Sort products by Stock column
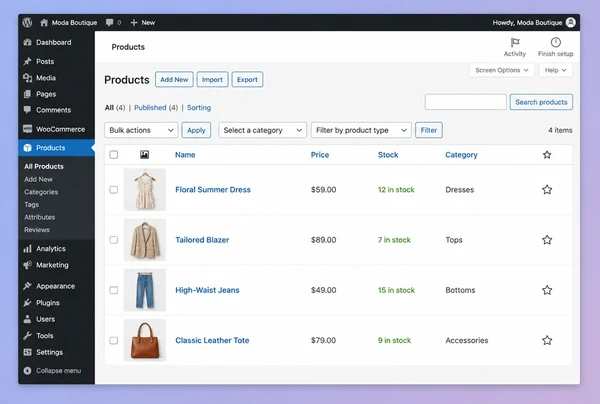Viewport: 600px width, 404px height. [388, 155]
